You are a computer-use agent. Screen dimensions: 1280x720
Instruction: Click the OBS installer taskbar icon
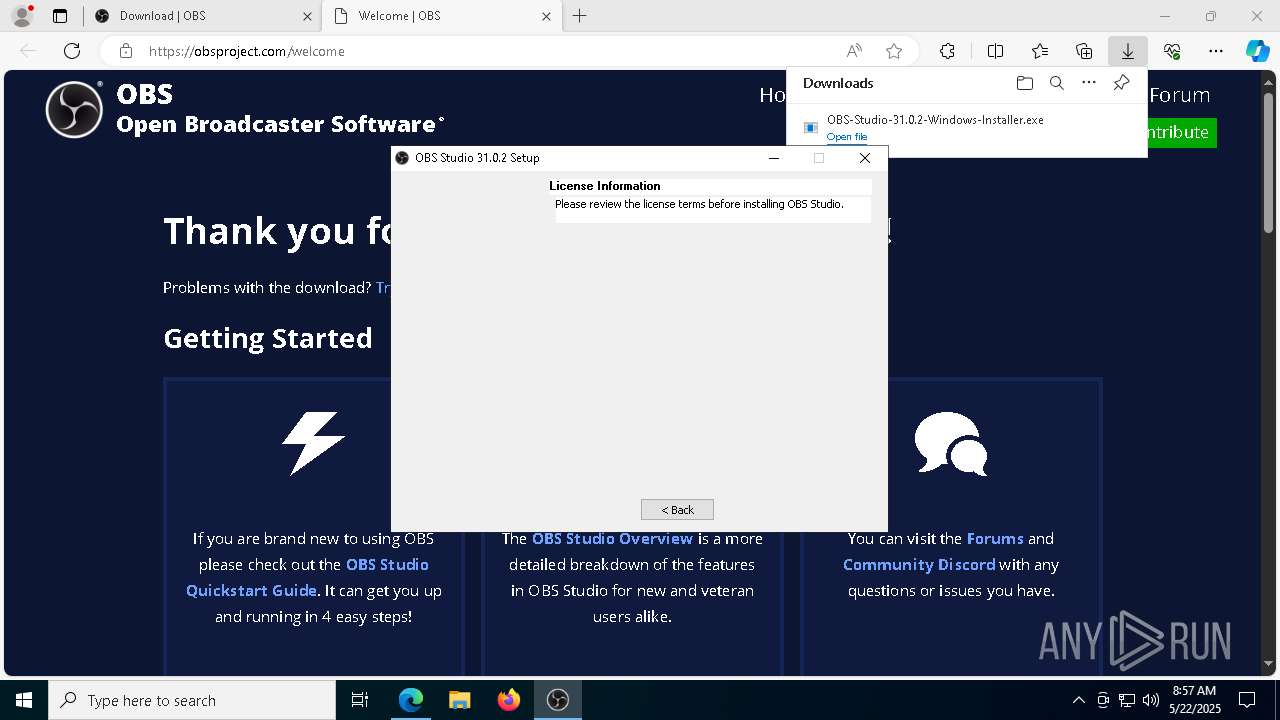557,700
